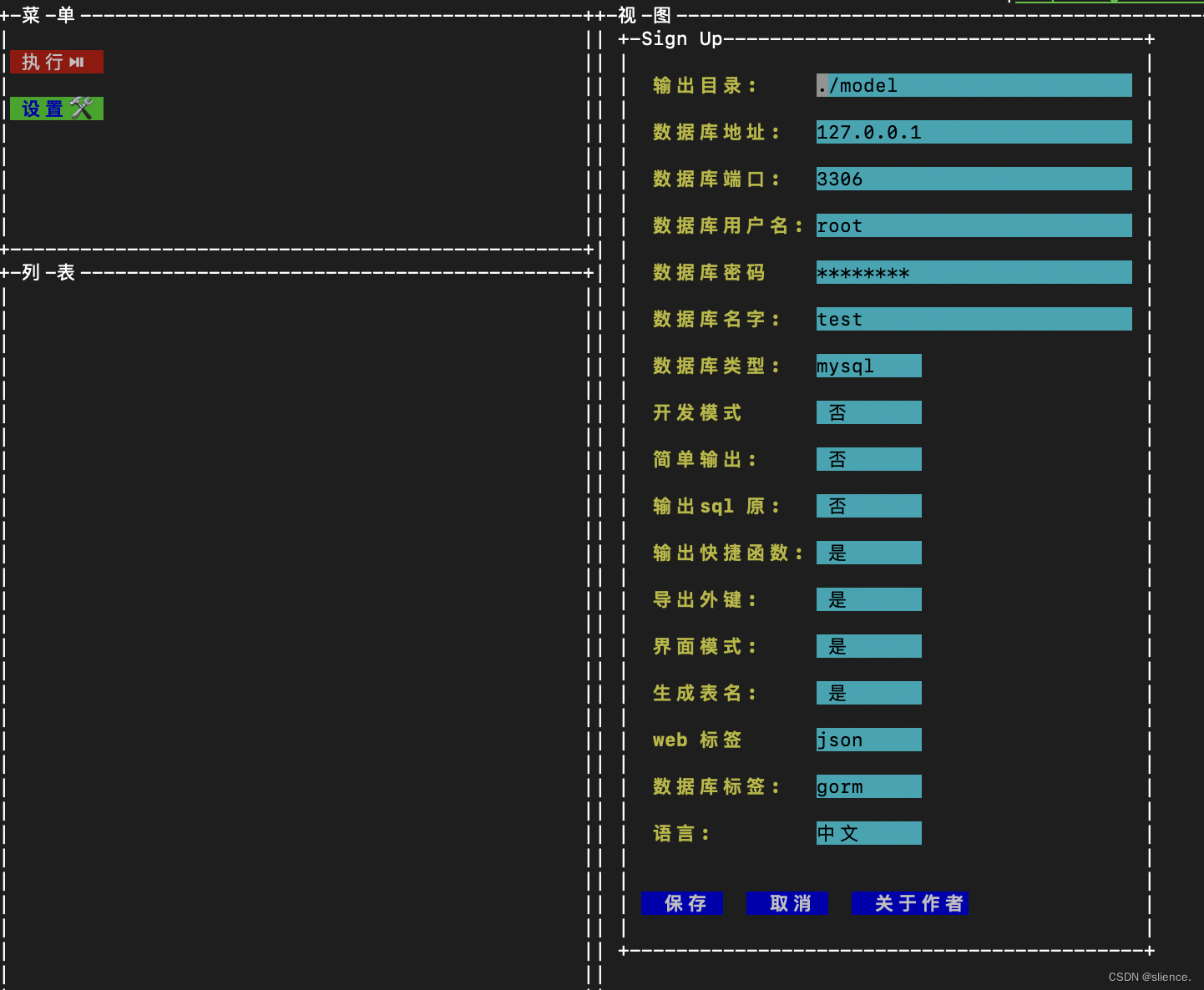
Task: Click the 保存 (save) button
Action: [x=682, y=903]
